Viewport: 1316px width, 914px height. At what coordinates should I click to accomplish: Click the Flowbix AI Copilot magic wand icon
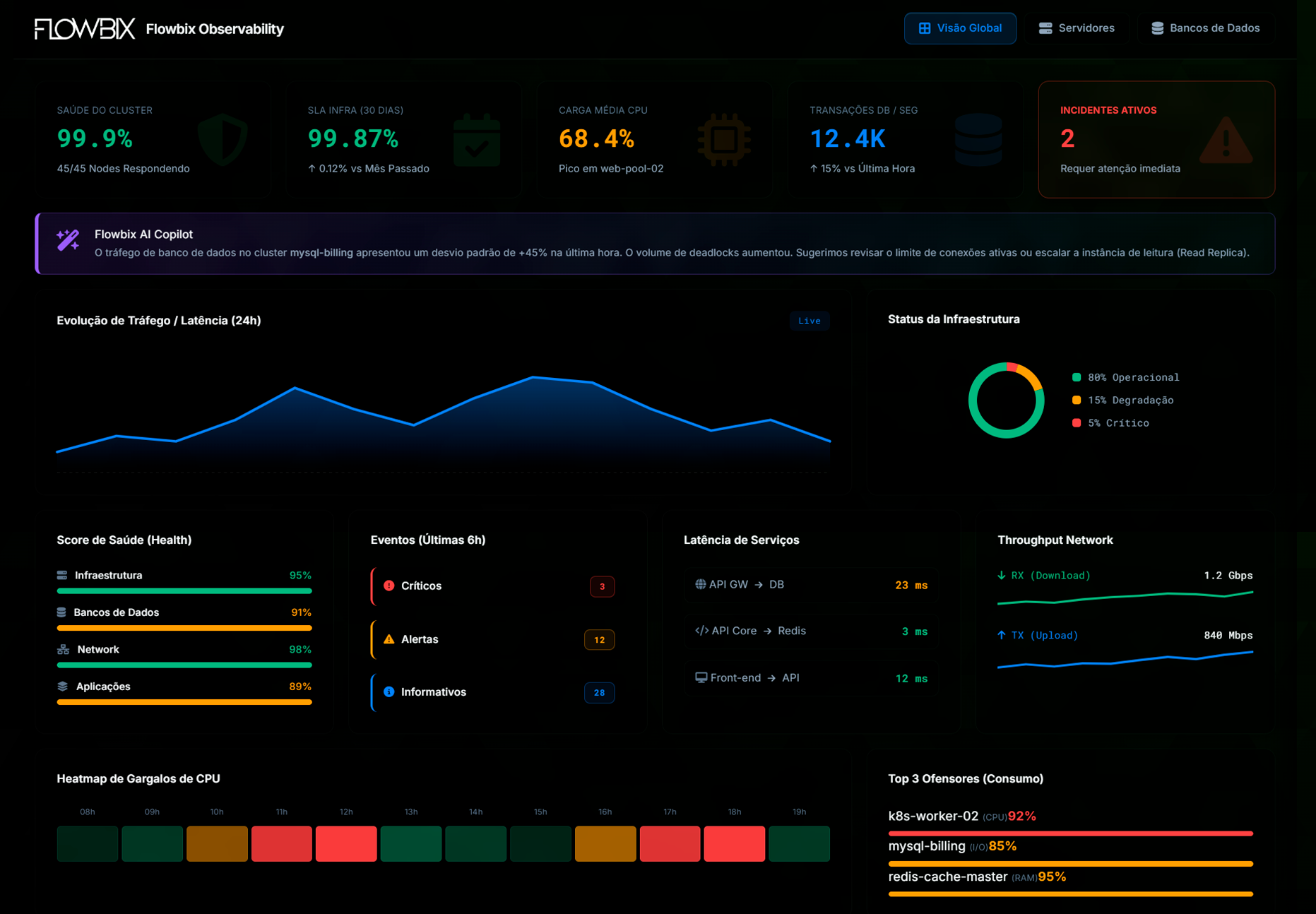[67, 240]
